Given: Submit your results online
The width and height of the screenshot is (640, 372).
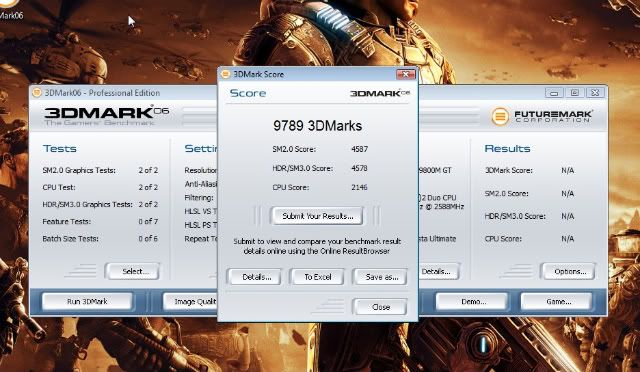Looking at the screenshot, I should pos(317,216).
